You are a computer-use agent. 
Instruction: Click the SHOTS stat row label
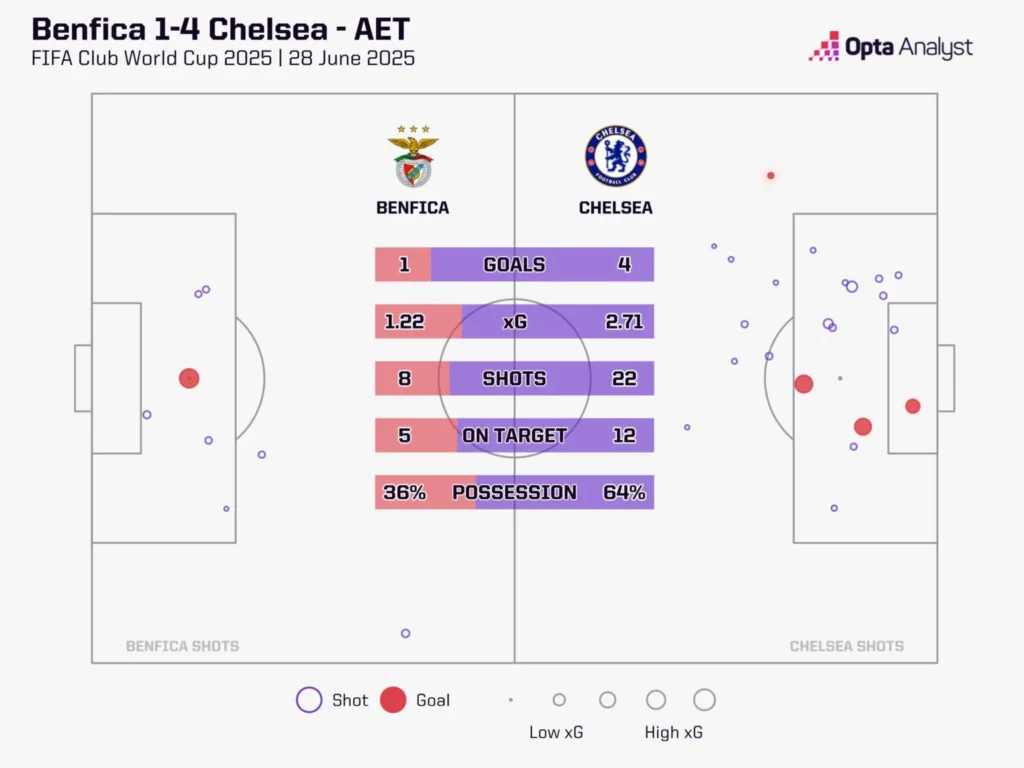pyautogui.click(x=514, y=379)
